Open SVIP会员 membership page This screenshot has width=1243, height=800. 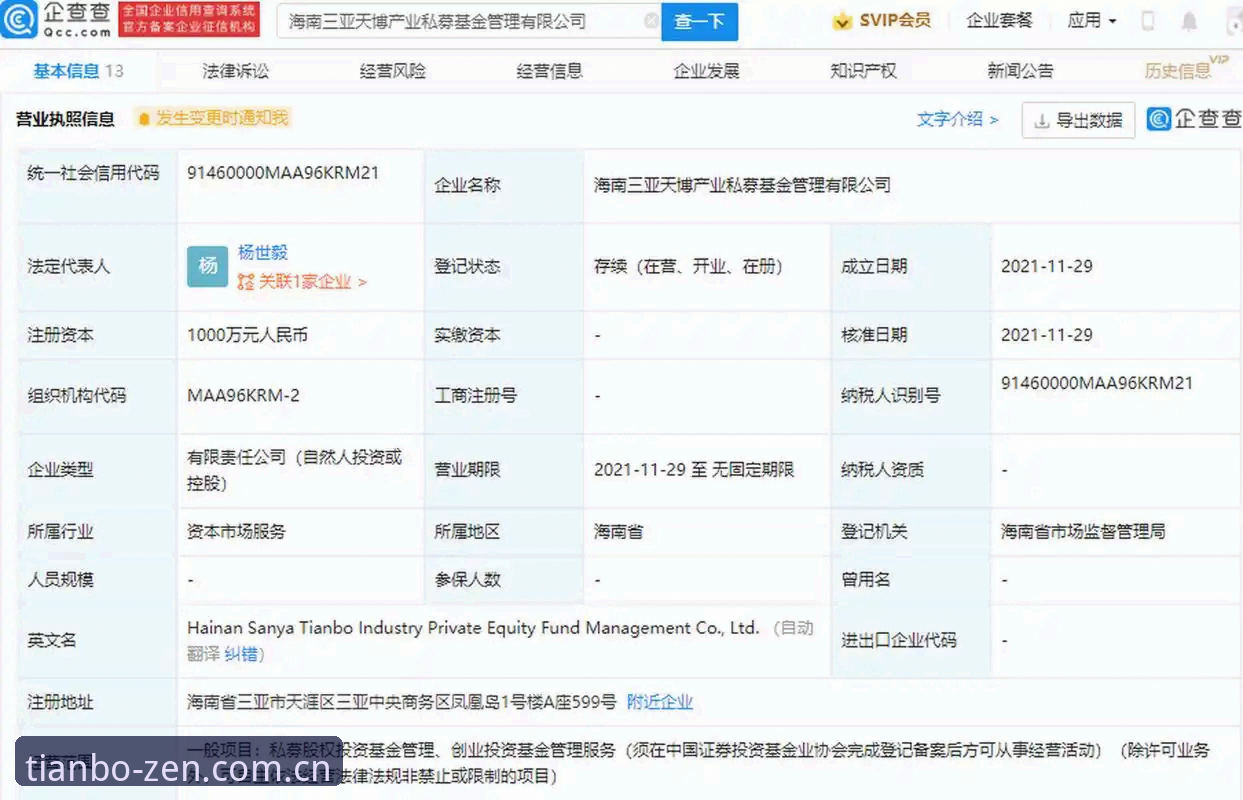click(895, 20)
